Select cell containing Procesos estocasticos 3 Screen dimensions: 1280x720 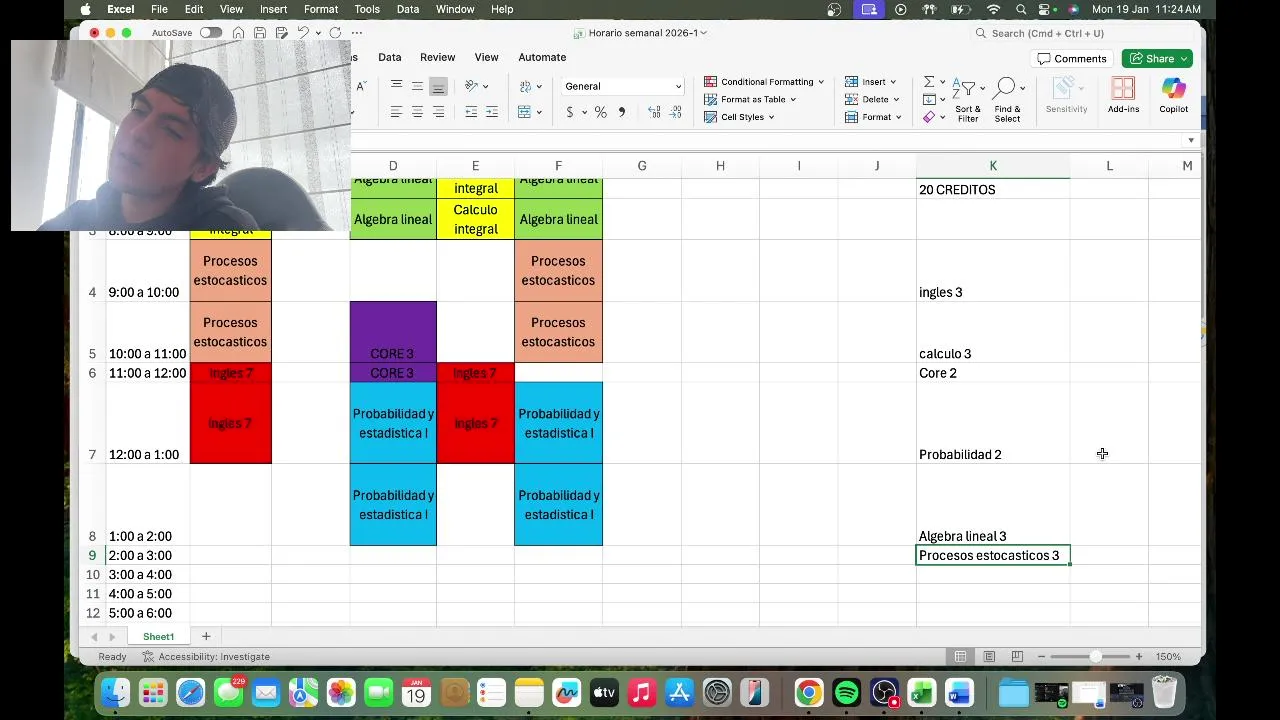pyautogui.click(x=993, y=555)
